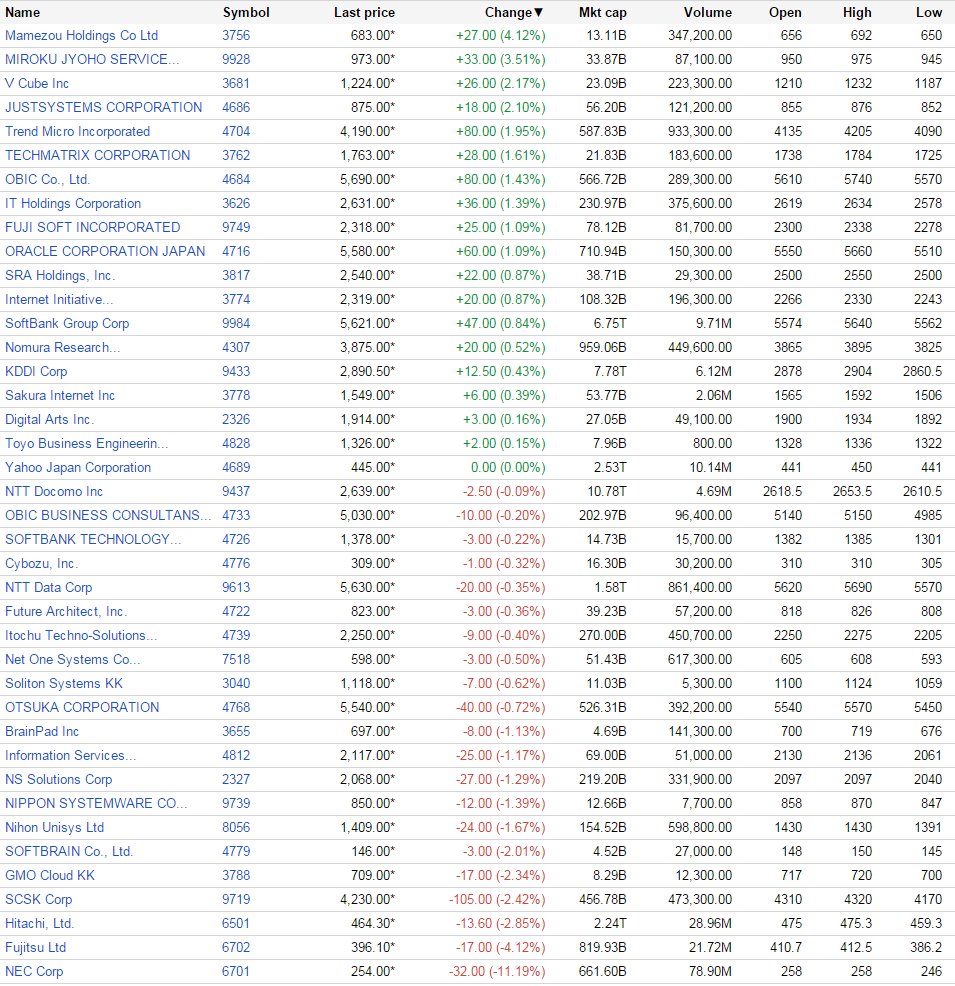Open Yahoo Japan Corporation link
This screenshot has width=955, height=986.
pyautogui.click(x=78, y=468)
